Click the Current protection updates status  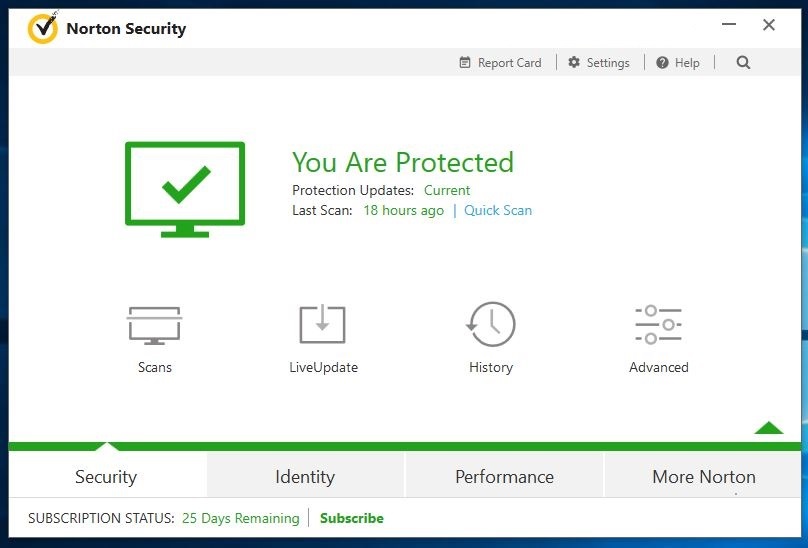(x=447, y=190)
